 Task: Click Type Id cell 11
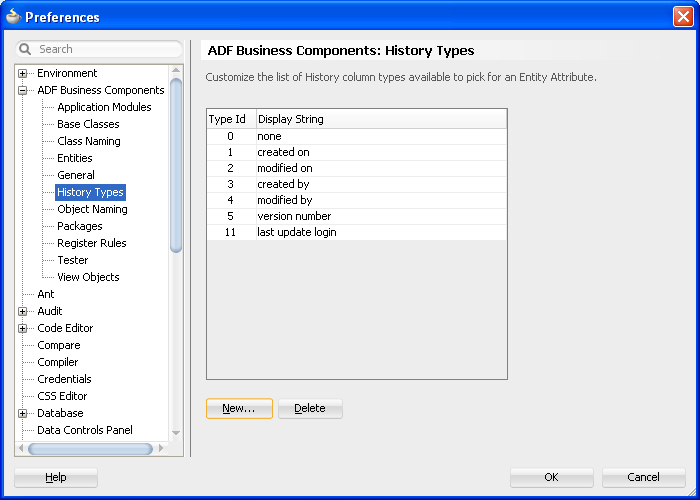click(230, 233)
